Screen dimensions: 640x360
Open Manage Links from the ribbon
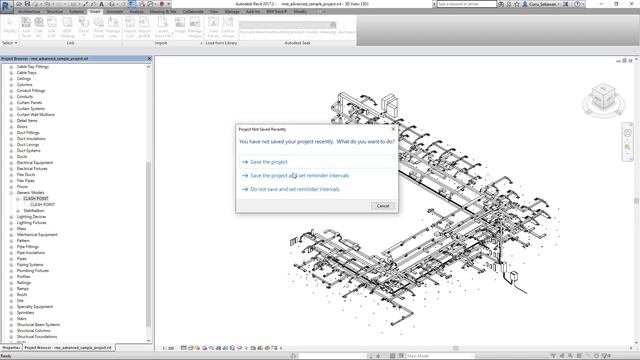[113, 27]
